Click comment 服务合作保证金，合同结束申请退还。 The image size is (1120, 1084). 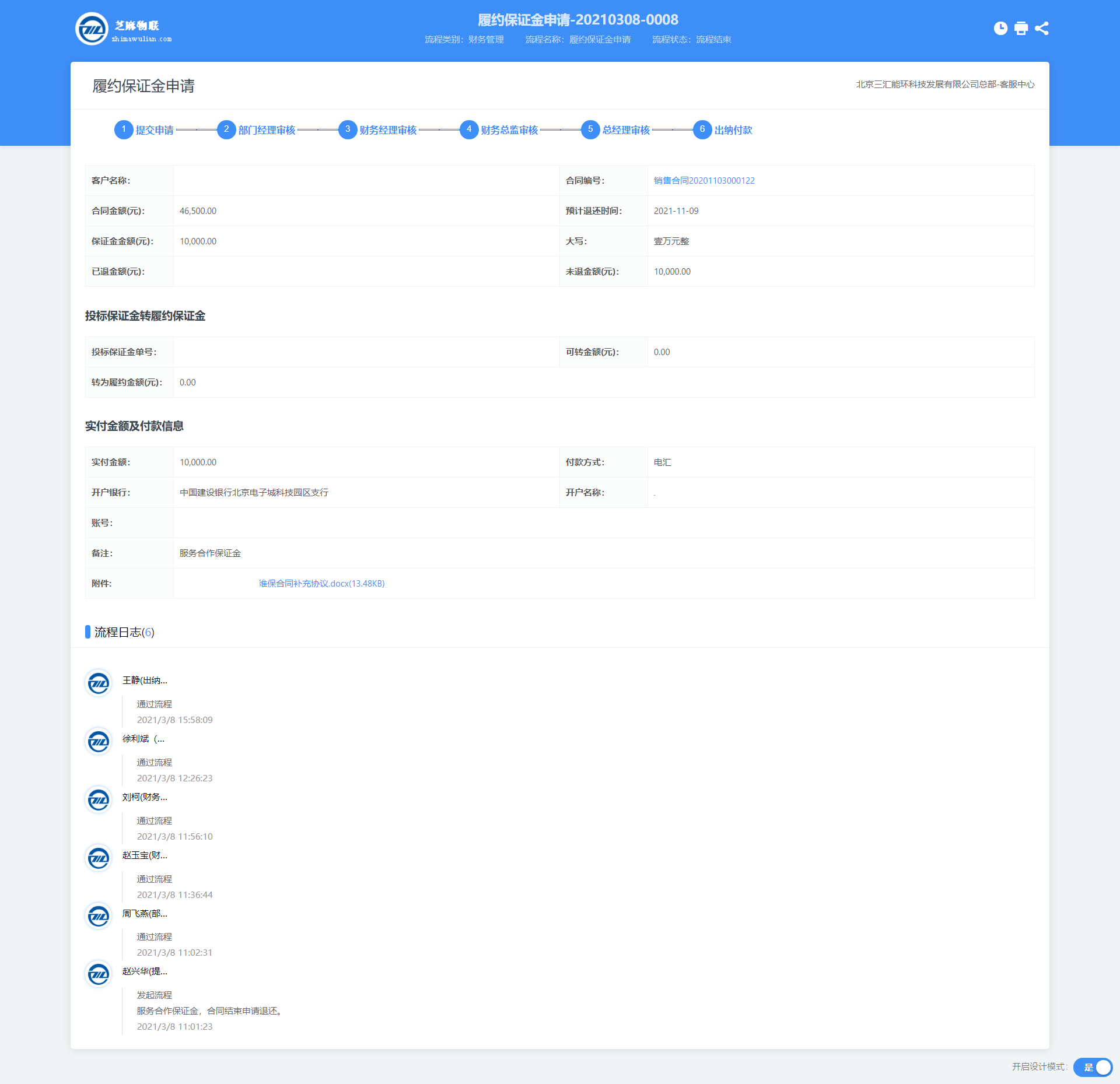(x=211, y=1011)
